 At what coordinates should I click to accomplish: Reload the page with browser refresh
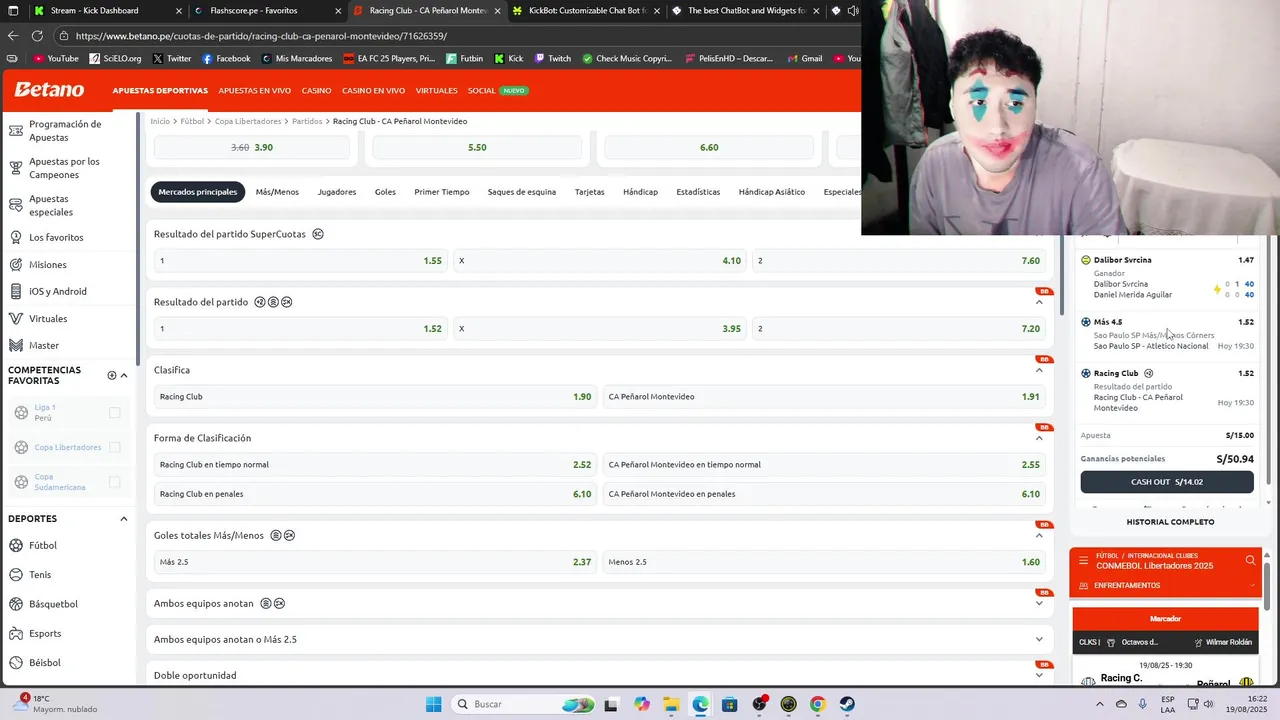pyautogui.click(x=37, y=36)
